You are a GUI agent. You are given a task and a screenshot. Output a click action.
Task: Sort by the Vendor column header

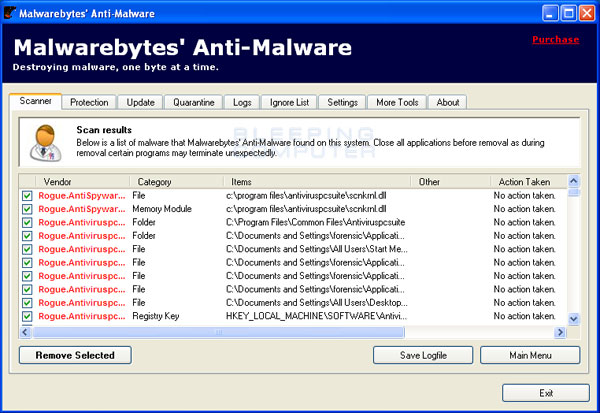pyautogui.click(x=82, y=182)
